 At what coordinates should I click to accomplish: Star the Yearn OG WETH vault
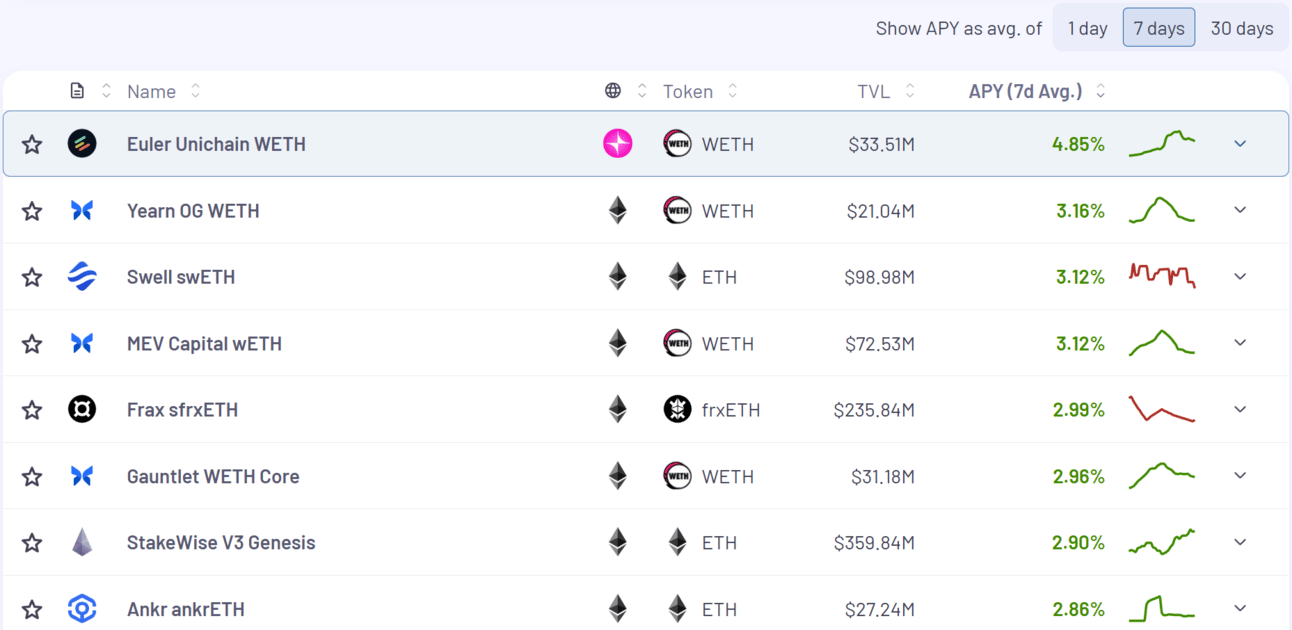[32, 211]
